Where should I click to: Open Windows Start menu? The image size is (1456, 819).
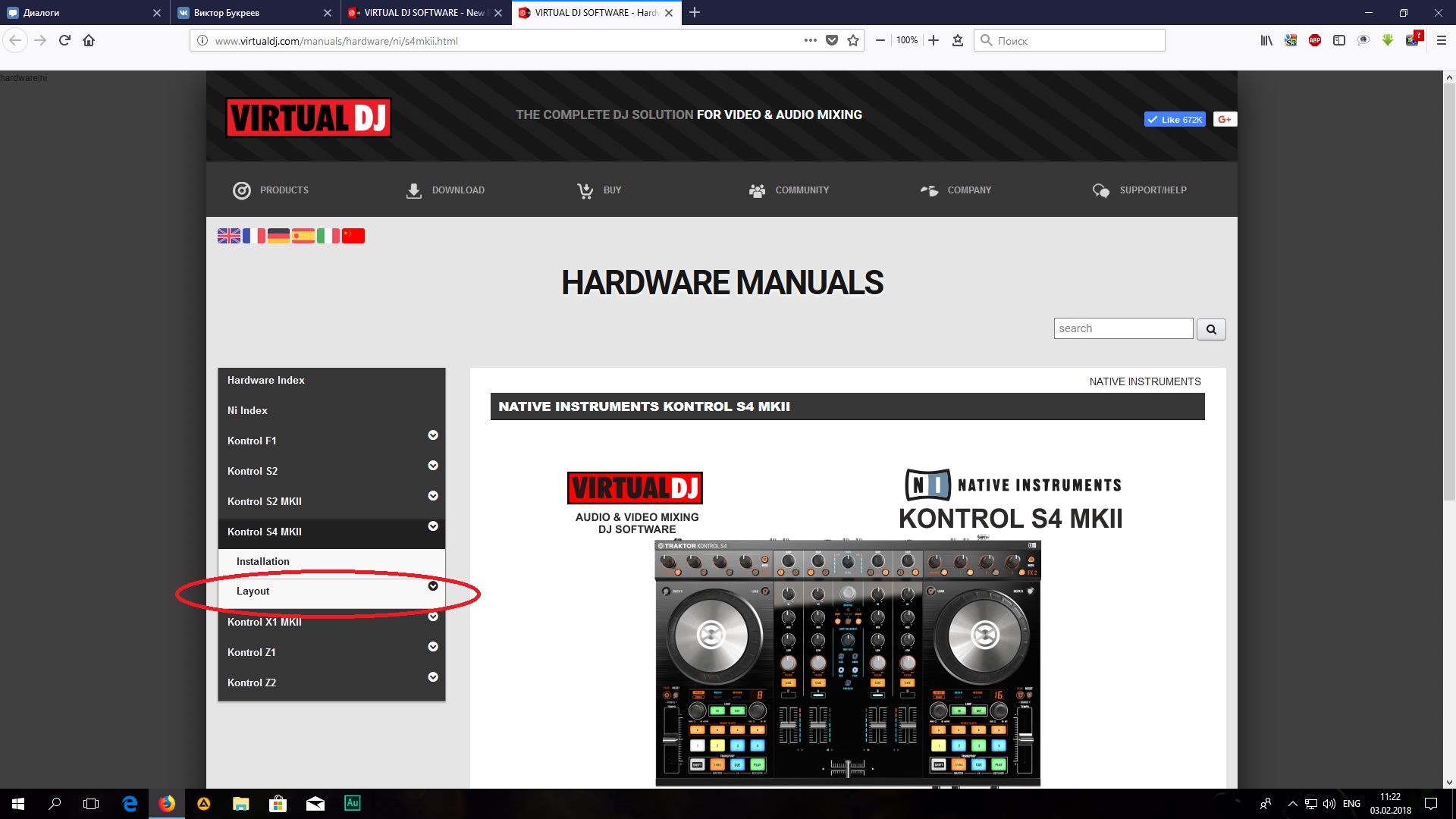point(18,803)
